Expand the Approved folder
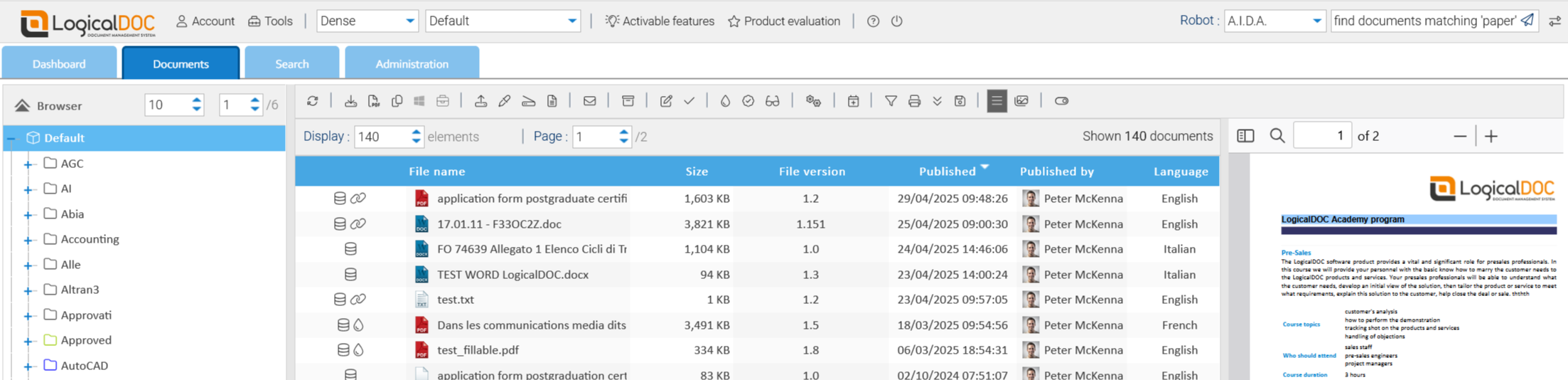 28,341
